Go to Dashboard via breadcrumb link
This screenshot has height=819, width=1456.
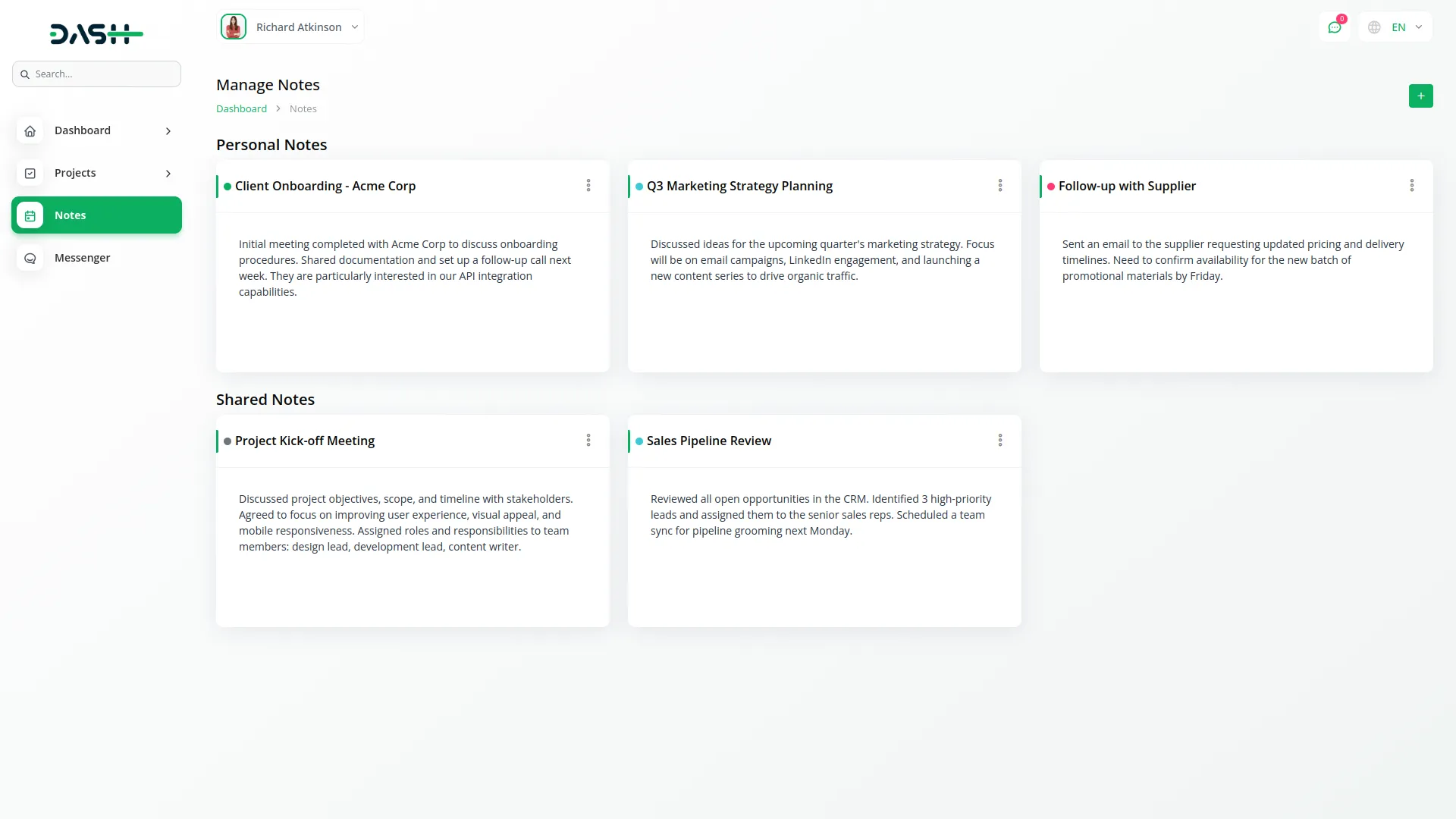coord(241,109)
